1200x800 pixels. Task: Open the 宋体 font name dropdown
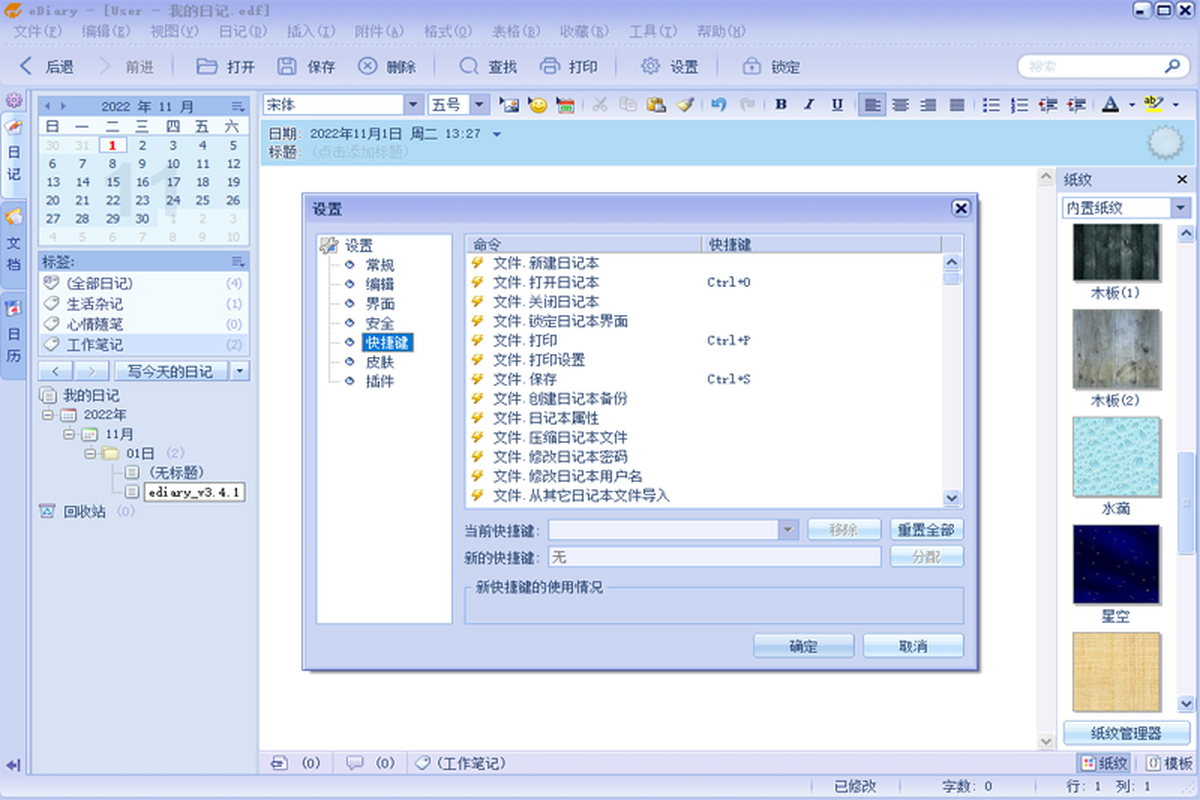pyautogui.click(x=413, y=105)
